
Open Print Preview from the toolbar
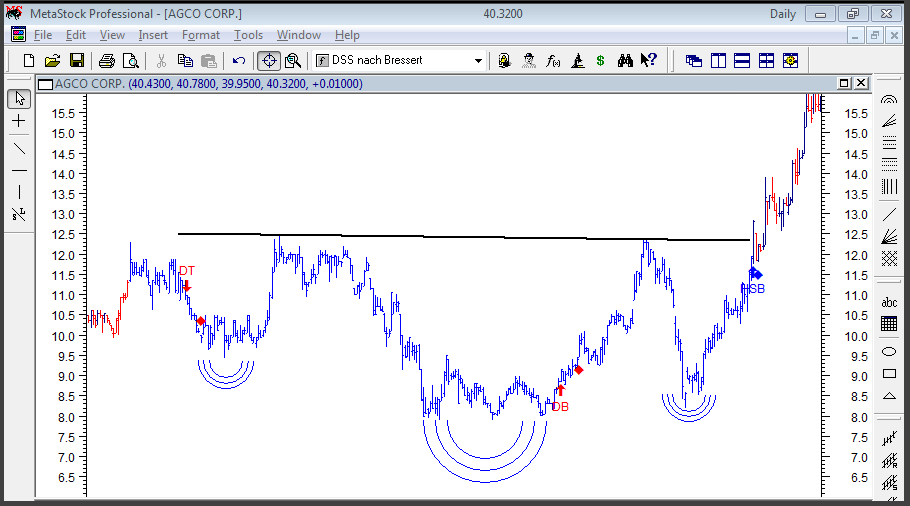[131, 60]
